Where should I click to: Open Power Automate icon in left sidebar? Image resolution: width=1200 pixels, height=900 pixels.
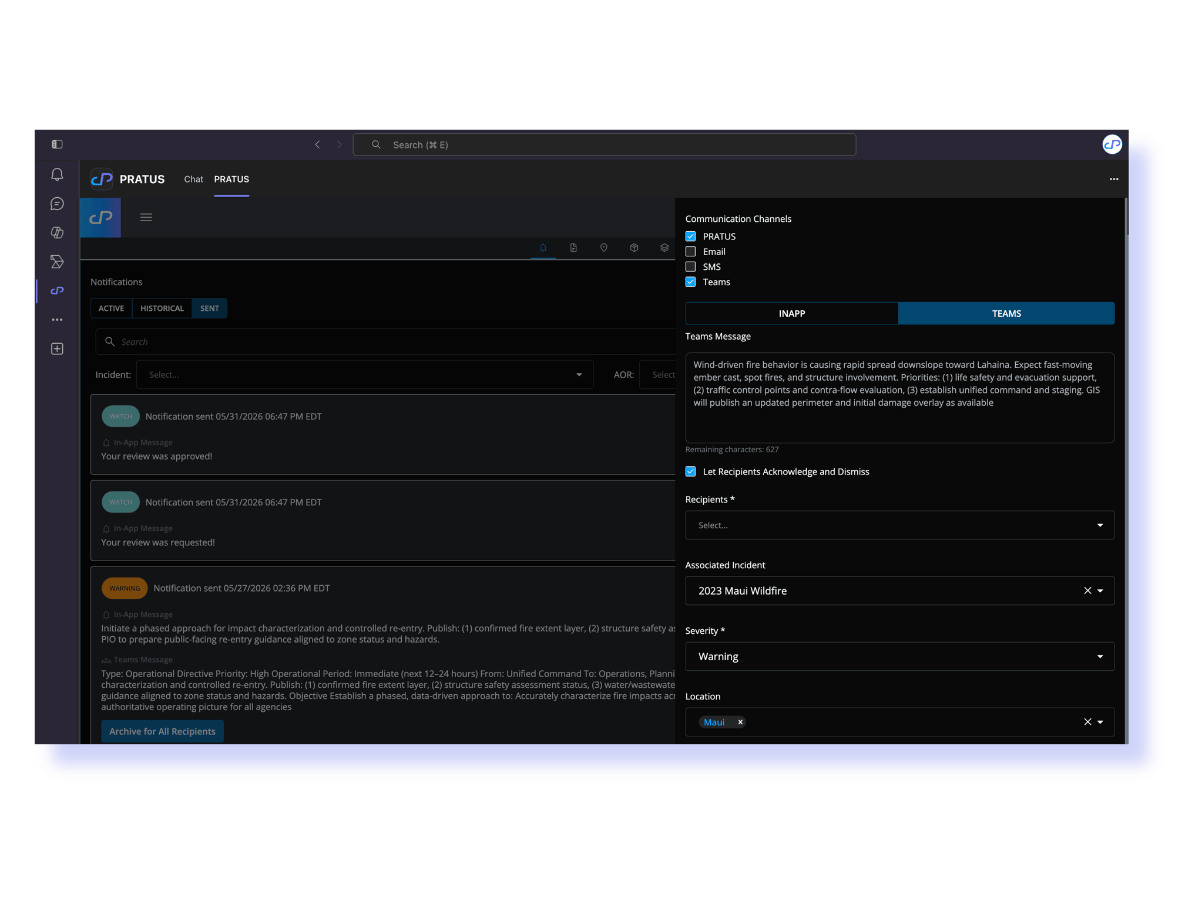pyautogui.click(x=57, y=262)
